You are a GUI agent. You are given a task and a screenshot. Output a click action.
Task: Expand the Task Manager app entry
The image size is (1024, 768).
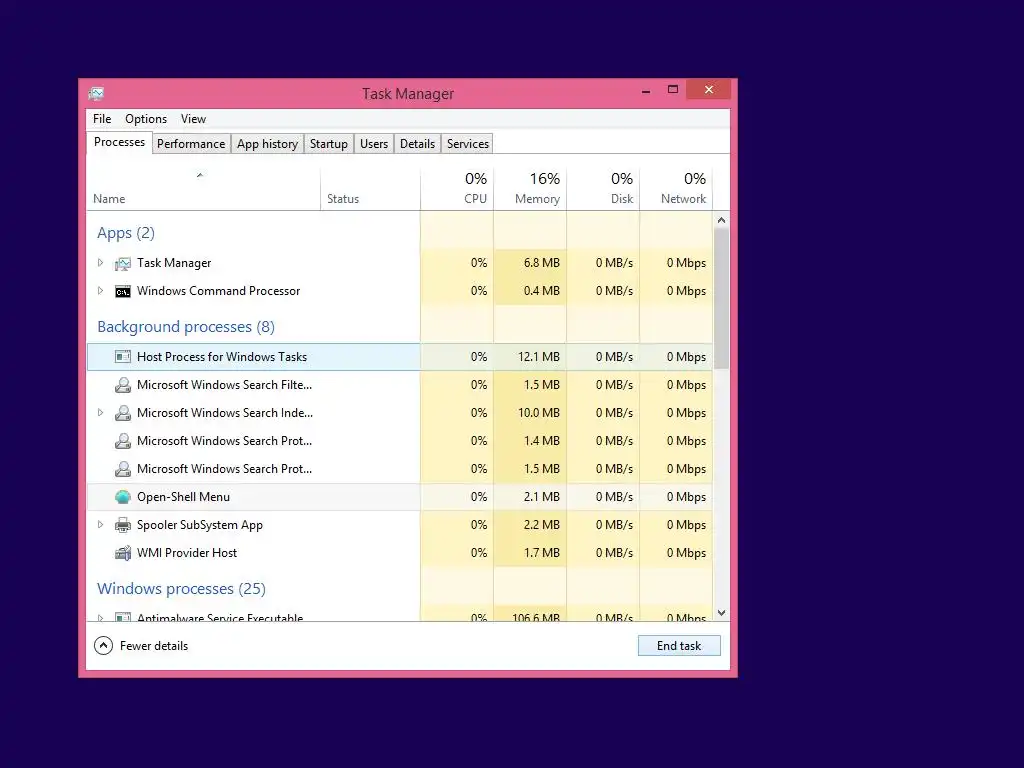[100, 263]
